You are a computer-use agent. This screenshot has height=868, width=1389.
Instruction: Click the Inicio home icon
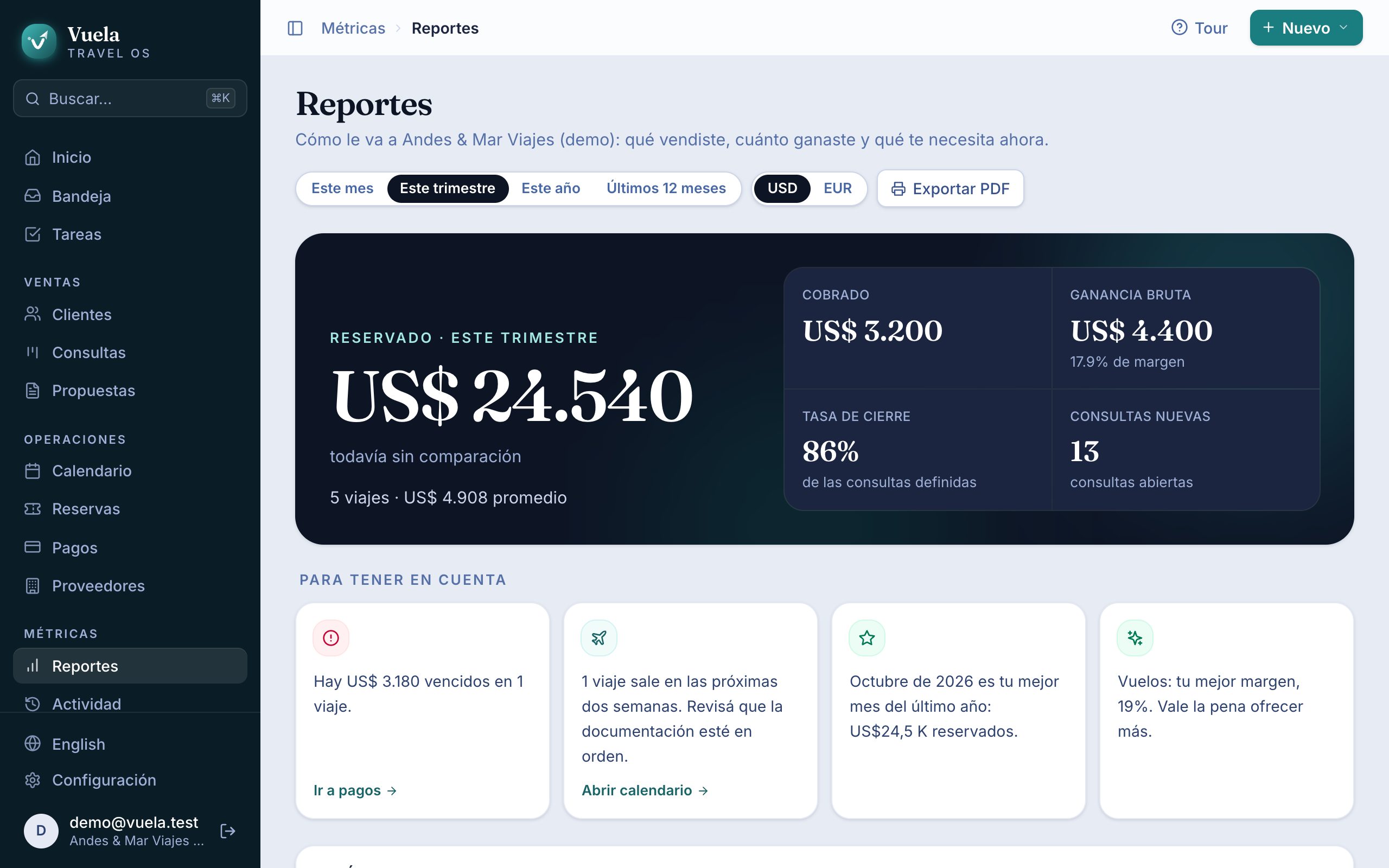point(33,157)
